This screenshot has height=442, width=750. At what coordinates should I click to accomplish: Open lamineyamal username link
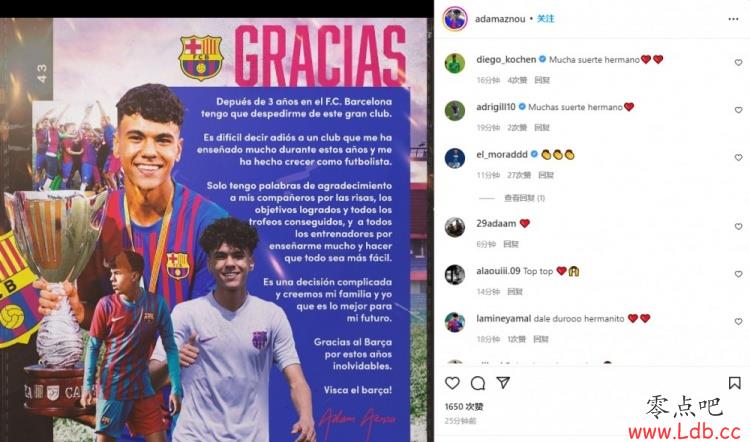click(x=503, y=318)
